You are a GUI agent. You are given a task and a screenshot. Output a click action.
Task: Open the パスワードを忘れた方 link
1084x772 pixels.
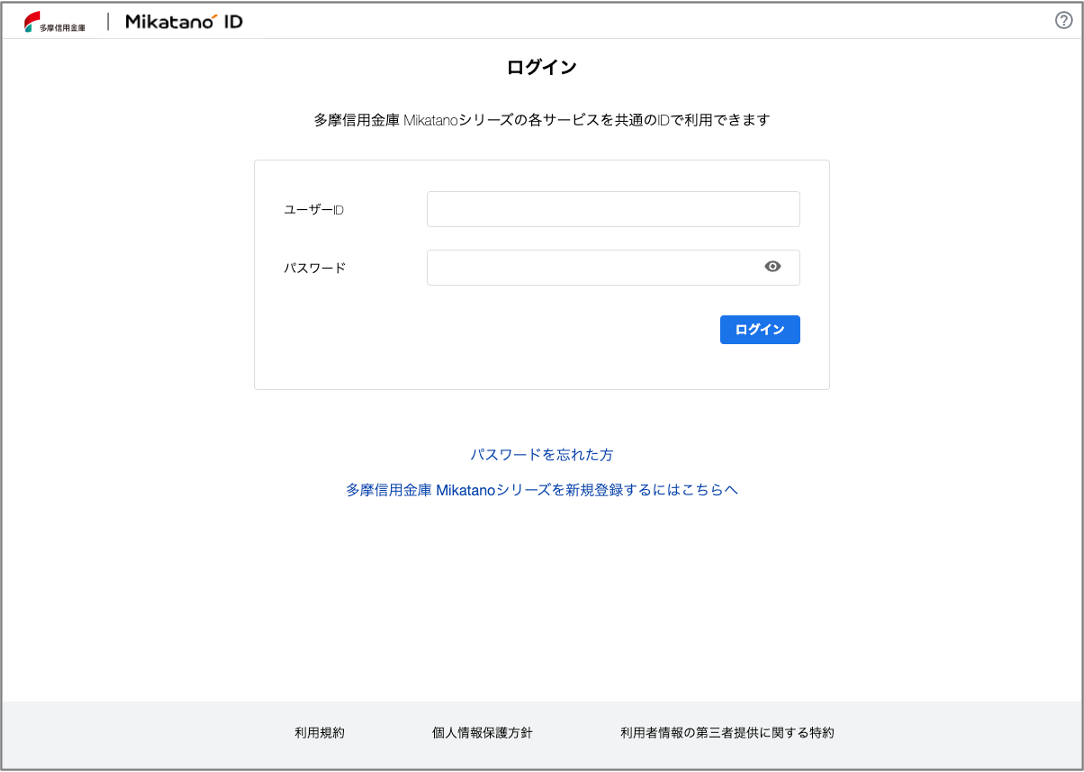click(542, 455)
